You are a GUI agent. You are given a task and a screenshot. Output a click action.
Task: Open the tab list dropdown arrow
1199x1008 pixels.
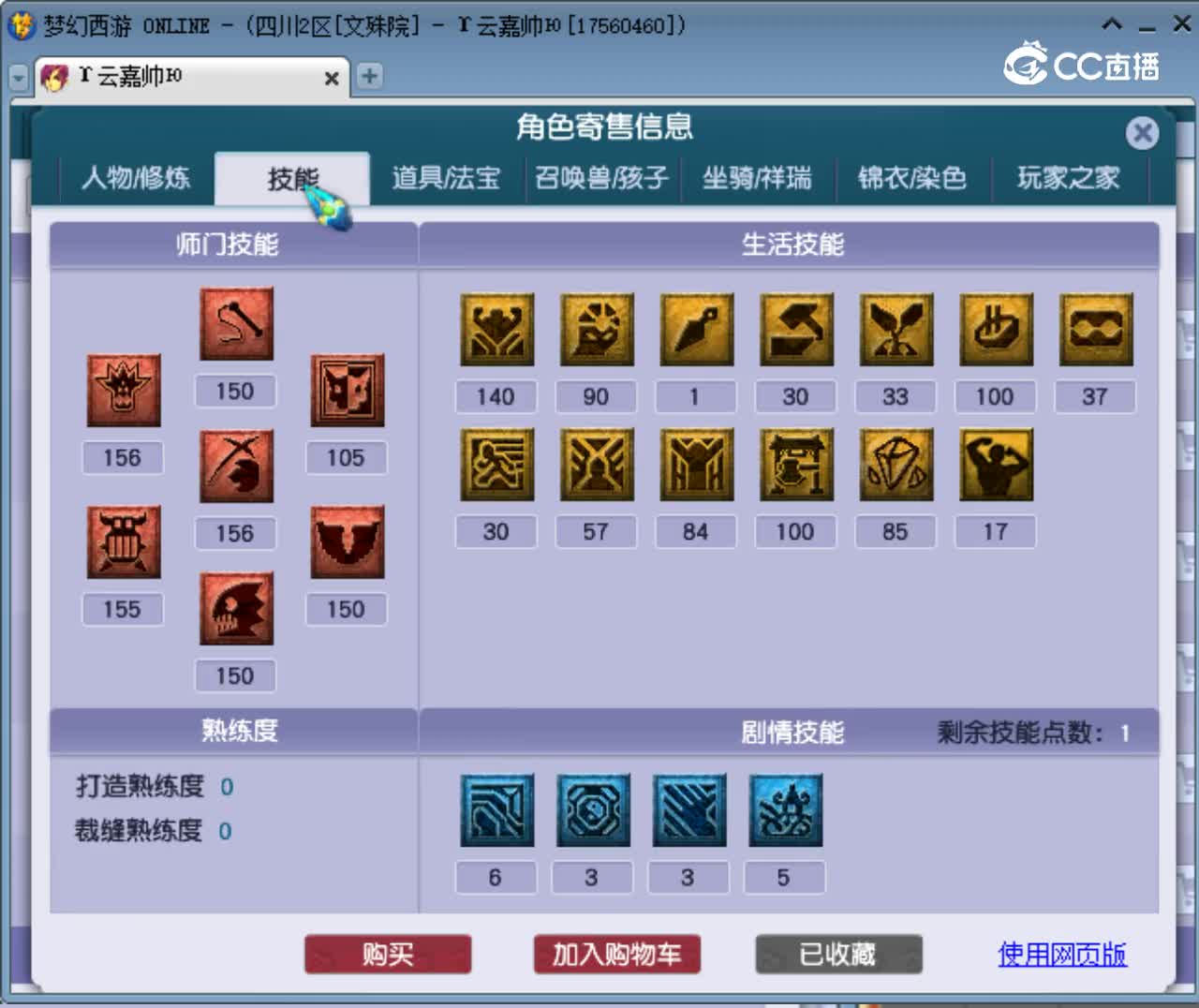click(x=19, y=78)
